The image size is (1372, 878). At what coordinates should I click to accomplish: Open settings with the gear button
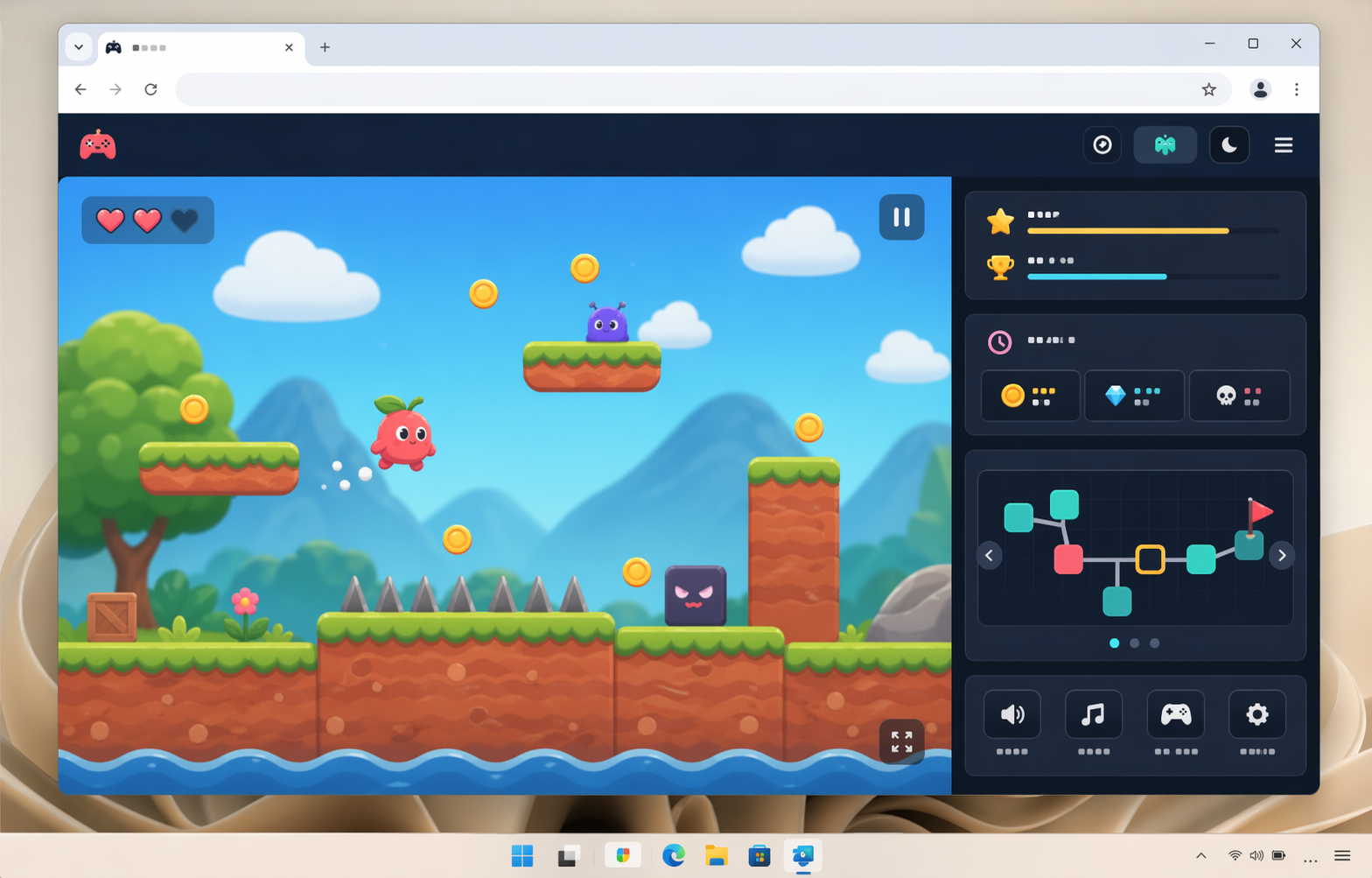click(x=1257, y=714)
